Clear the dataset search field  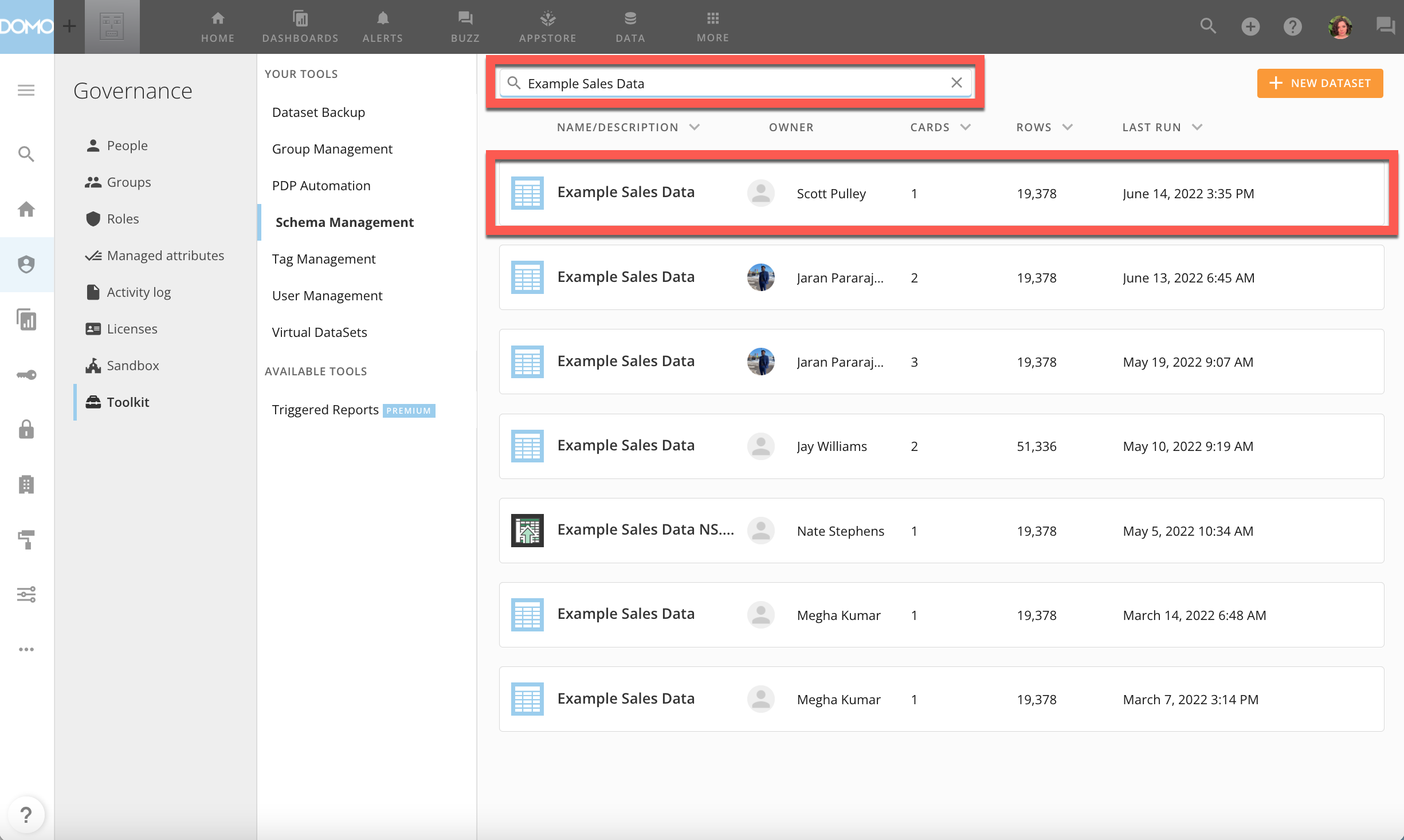(956, 83)
